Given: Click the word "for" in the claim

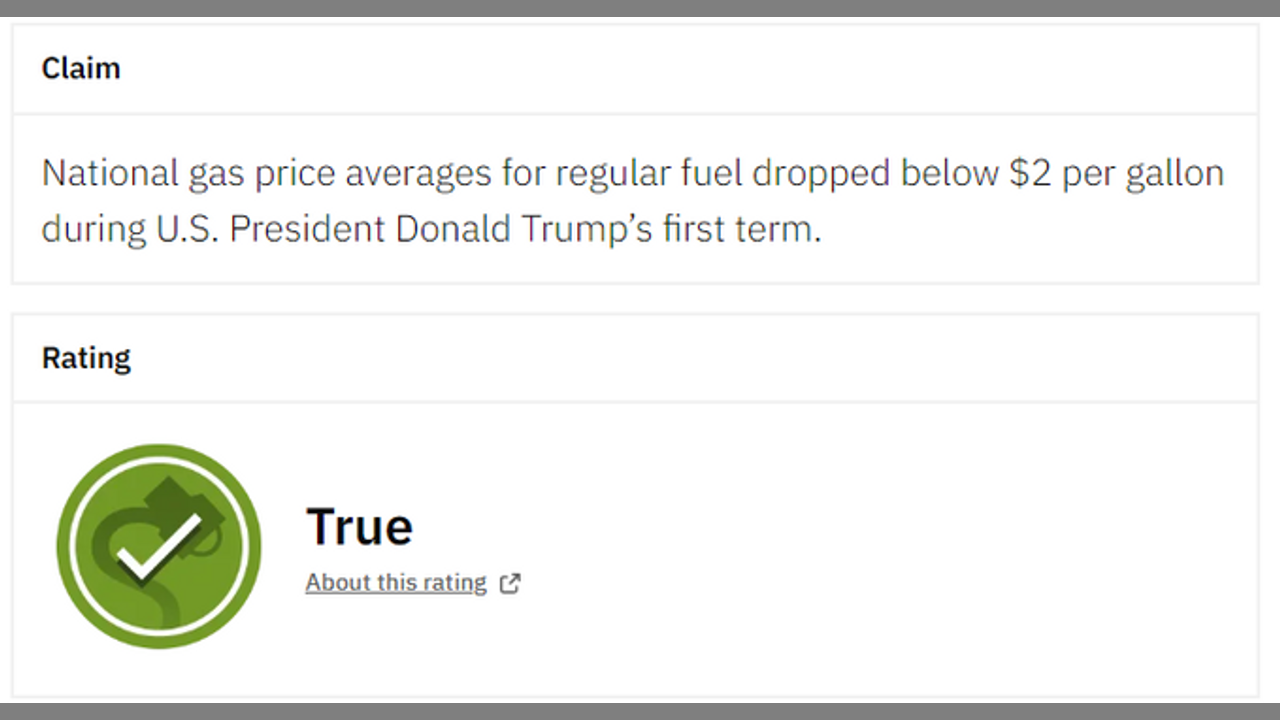Looking at the screenshot, I should [x=524, y=173].
